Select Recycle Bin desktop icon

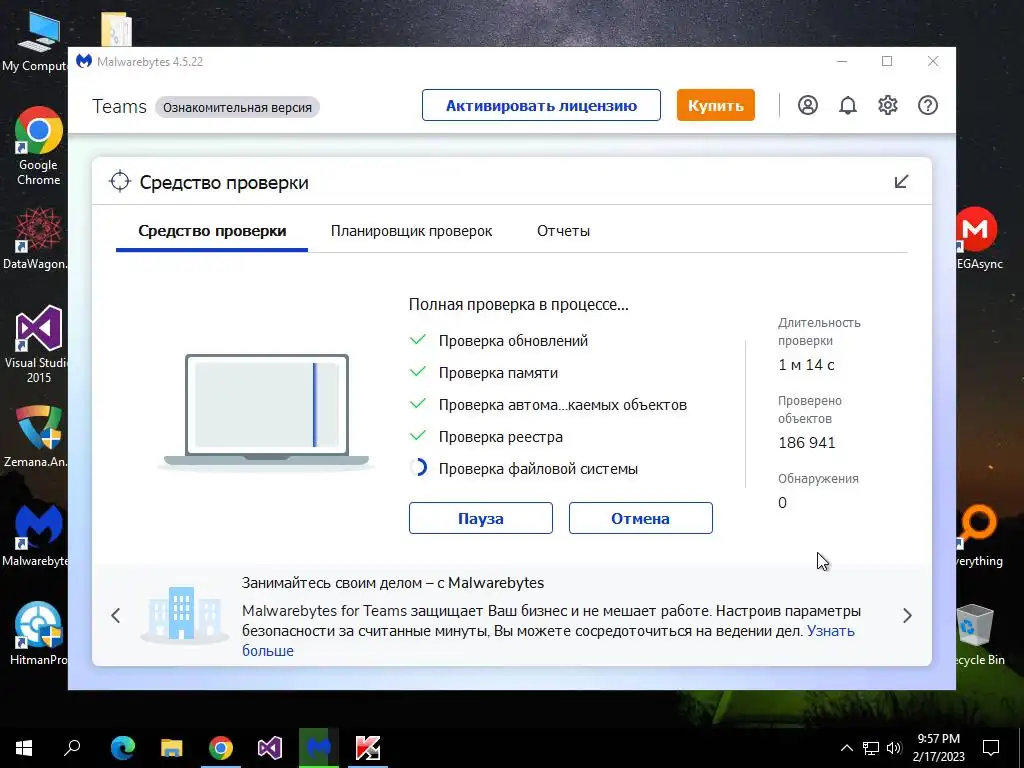pyautogui.click(x=978, y=635)
